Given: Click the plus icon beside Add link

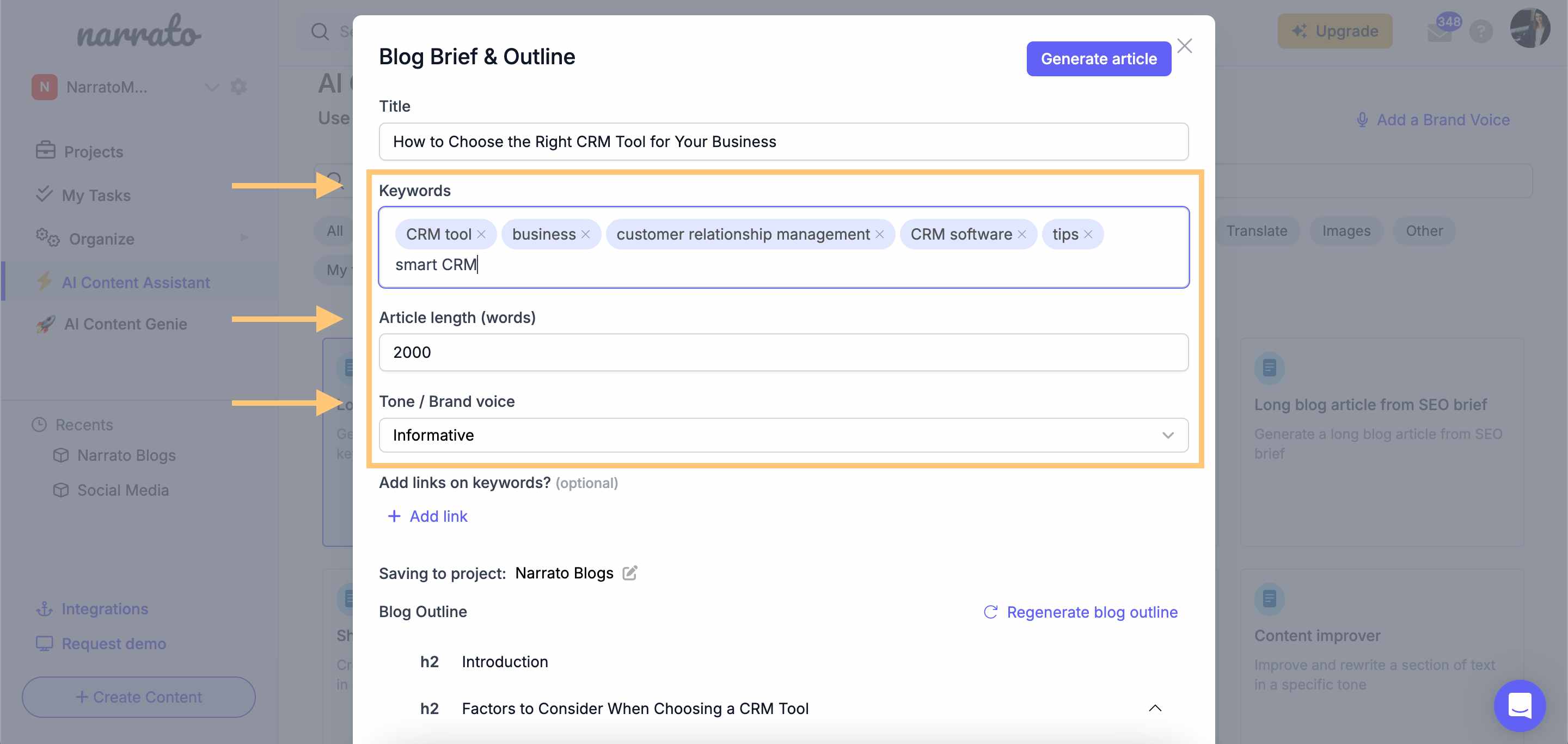Looking at the screenshot, I should point(394,516).
